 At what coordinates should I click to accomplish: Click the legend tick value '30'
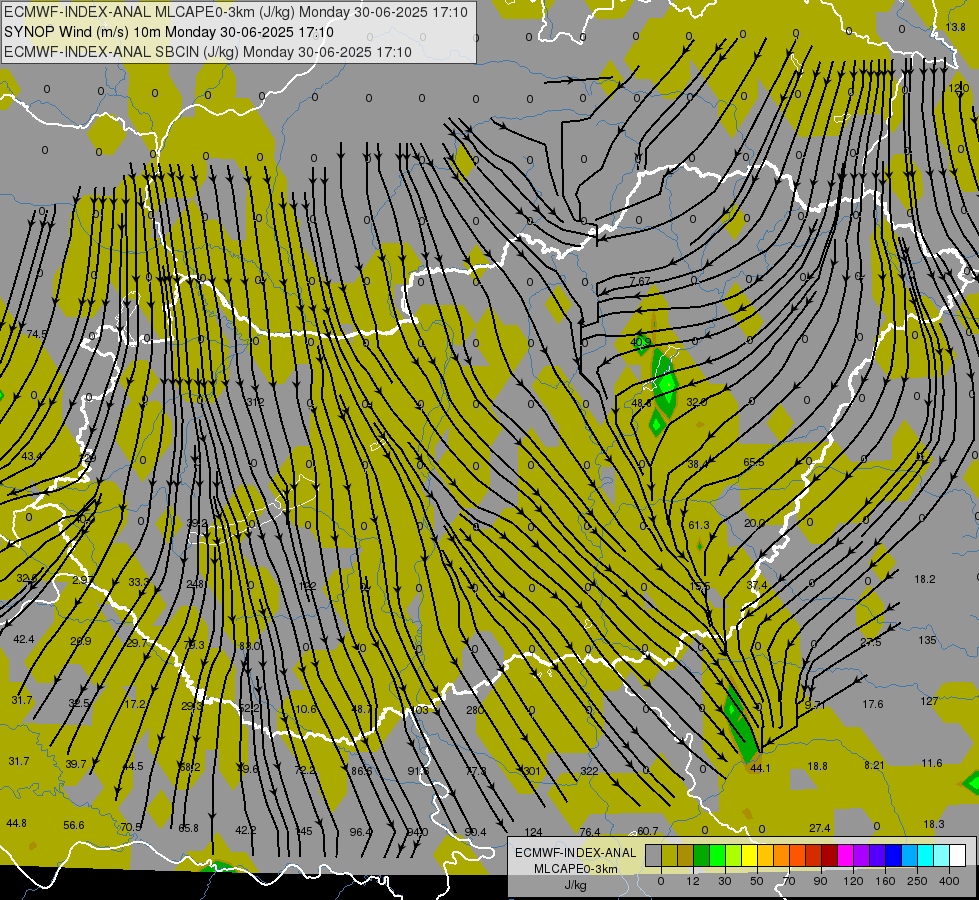tap(724, 881)
